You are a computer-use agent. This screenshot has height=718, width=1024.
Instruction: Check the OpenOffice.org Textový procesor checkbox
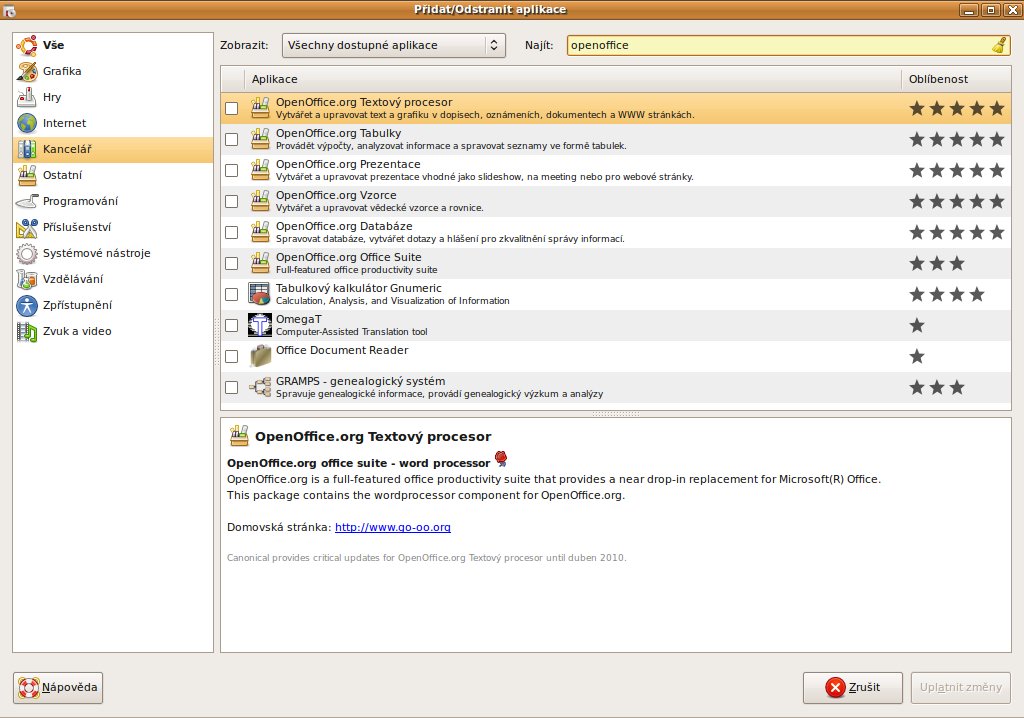[x=232, y=108]
